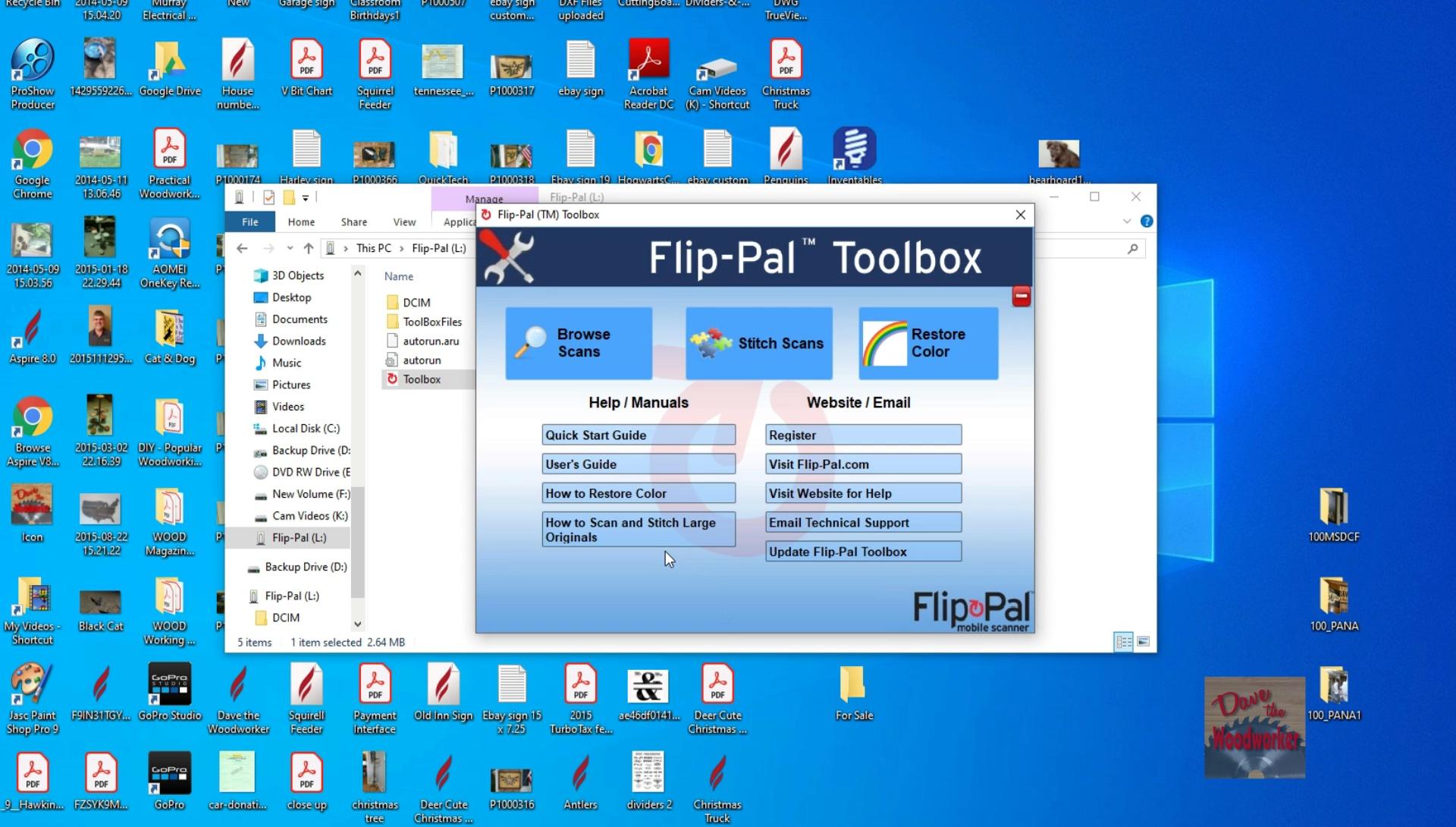1456x827 pixels.
Task: Click Explorer help question mark icon
Action: pyautogui.click(x=1147, y=222)
